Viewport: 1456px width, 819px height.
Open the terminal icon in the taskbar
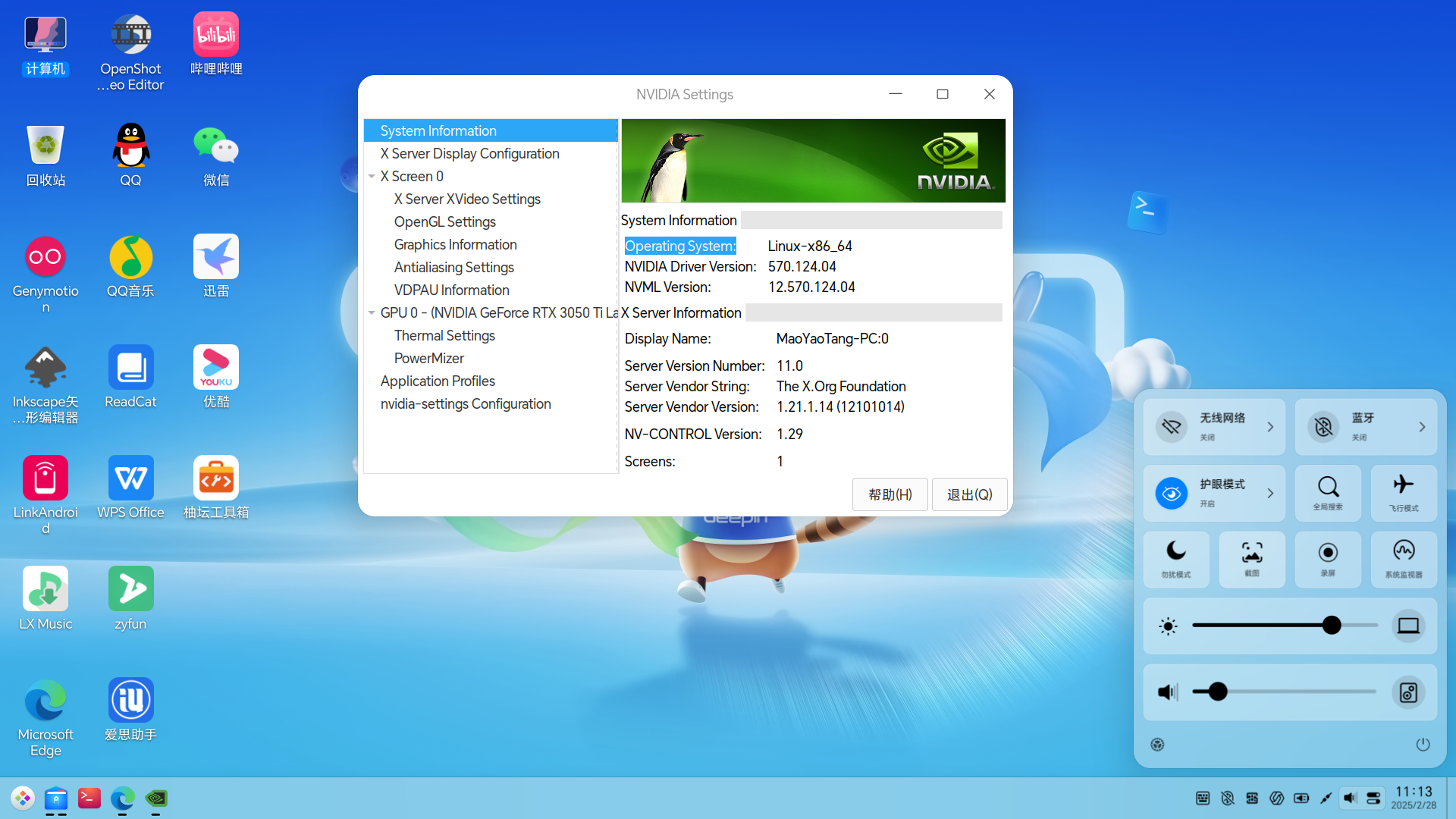89,798
